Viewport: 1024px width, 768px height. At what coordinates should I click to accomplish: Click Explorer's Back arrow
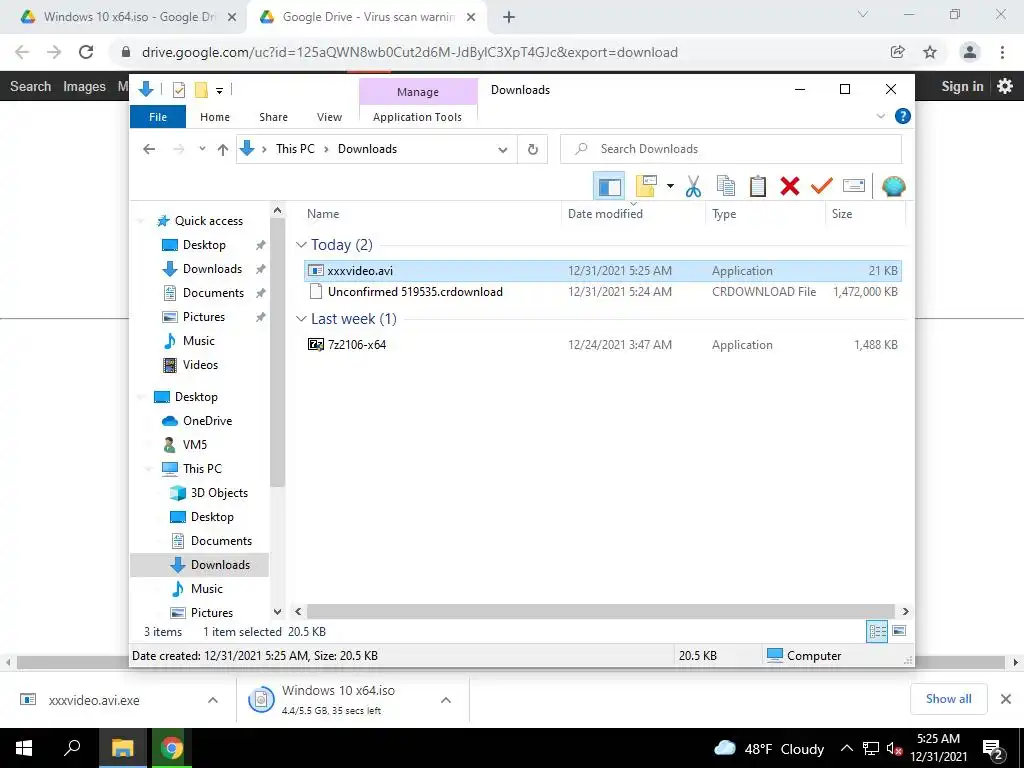[149, 150]
